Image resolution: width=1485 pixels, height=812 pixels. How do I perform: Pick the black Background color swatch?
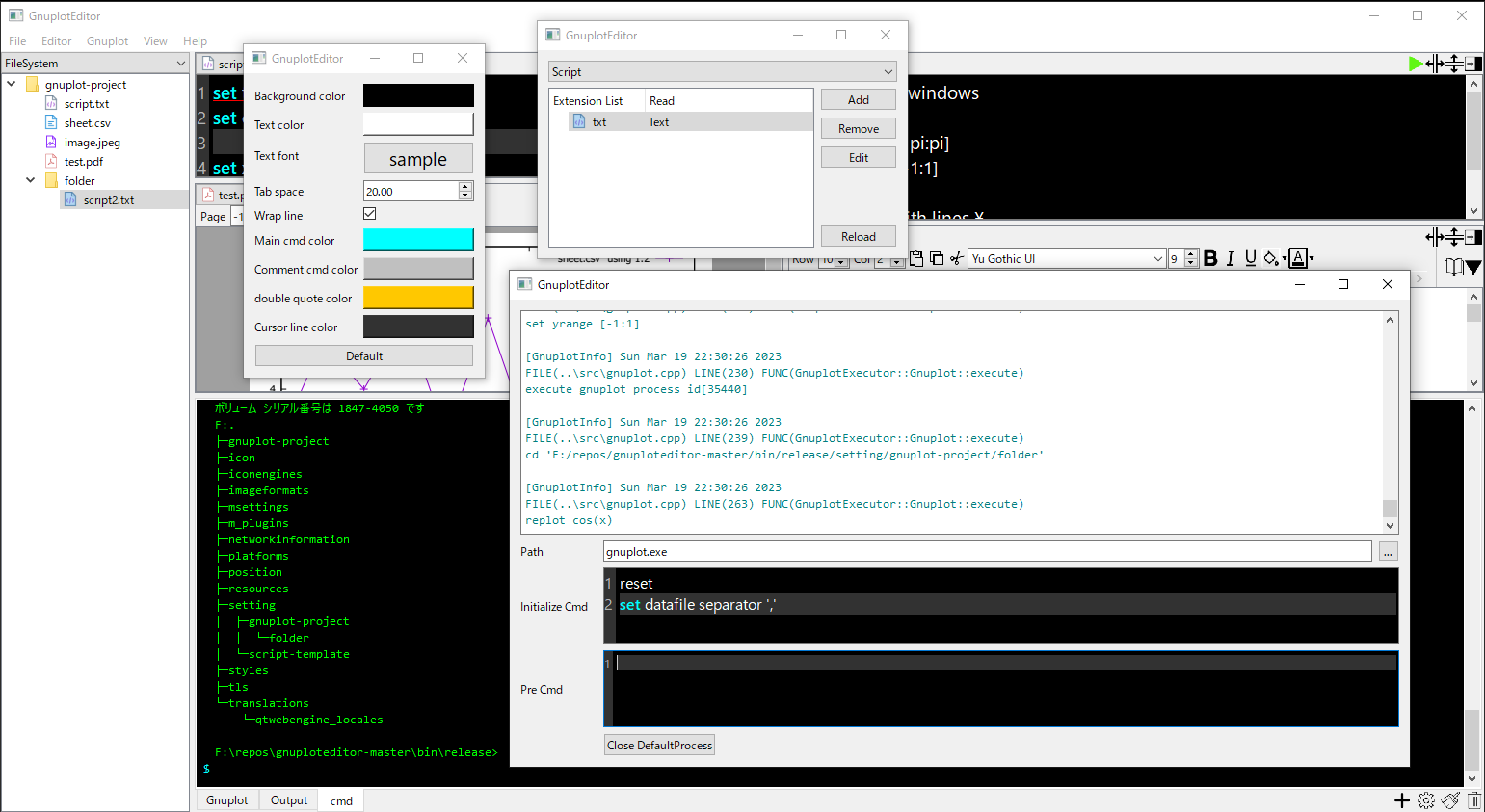coord(418,95)
